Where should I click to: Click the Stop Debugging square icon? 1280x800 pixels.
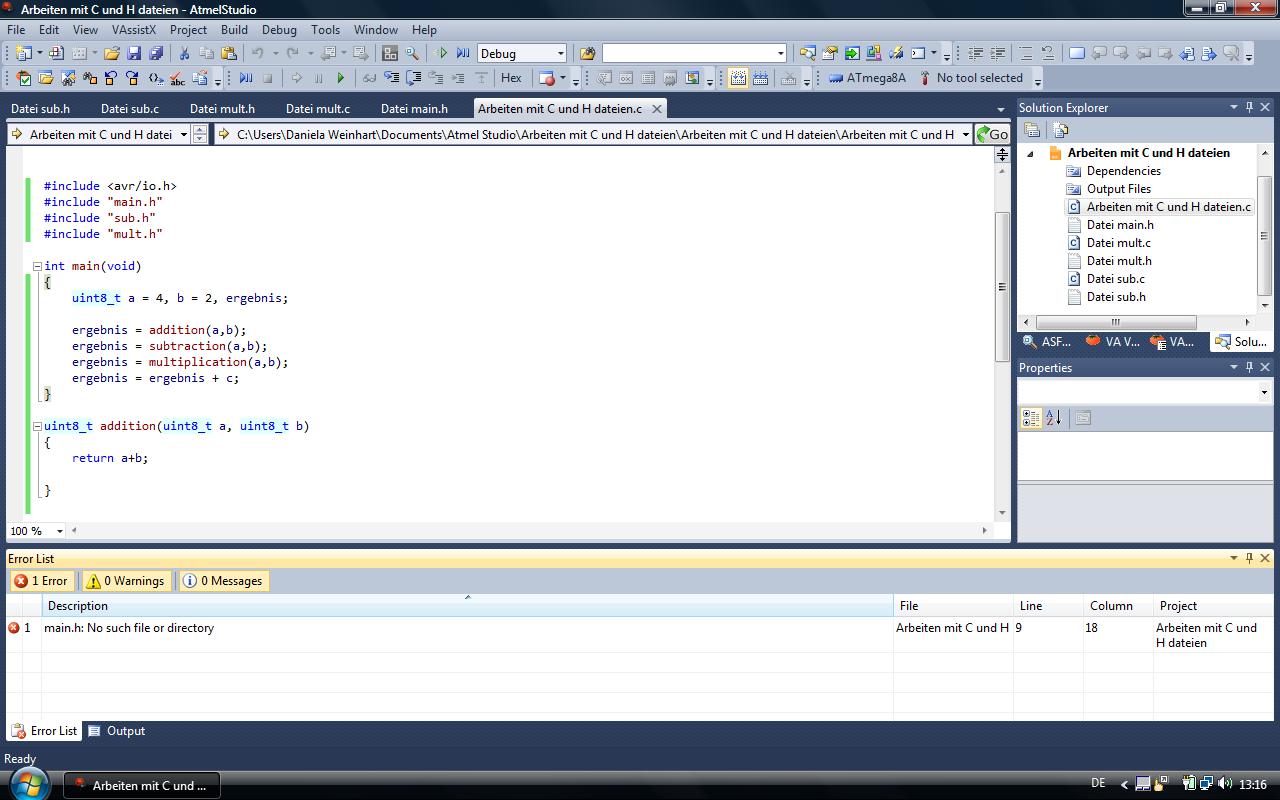(x=267, y=78)
